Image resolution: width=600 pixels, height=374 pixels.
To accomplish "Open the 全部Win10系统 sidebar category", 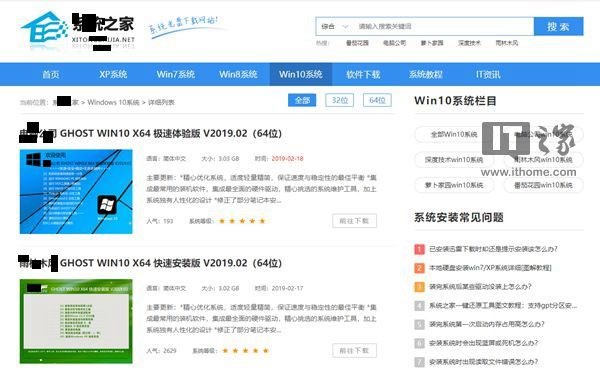I will click(x=453, y=134).
